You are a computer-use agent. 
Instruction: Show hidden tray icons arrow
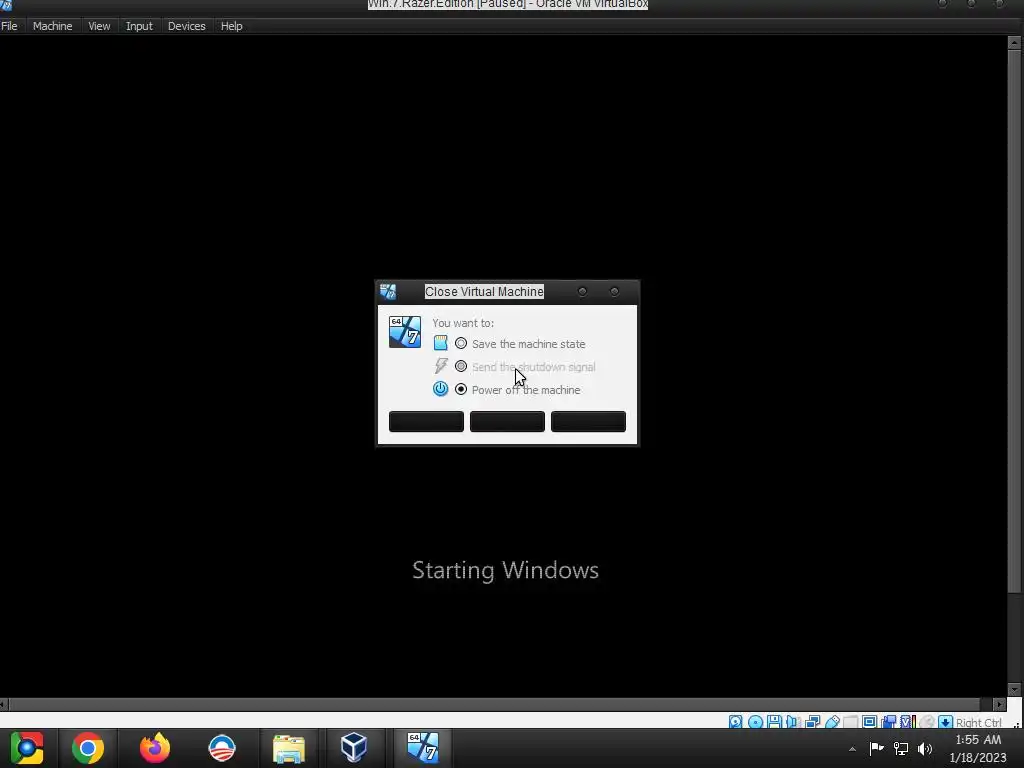852,749
